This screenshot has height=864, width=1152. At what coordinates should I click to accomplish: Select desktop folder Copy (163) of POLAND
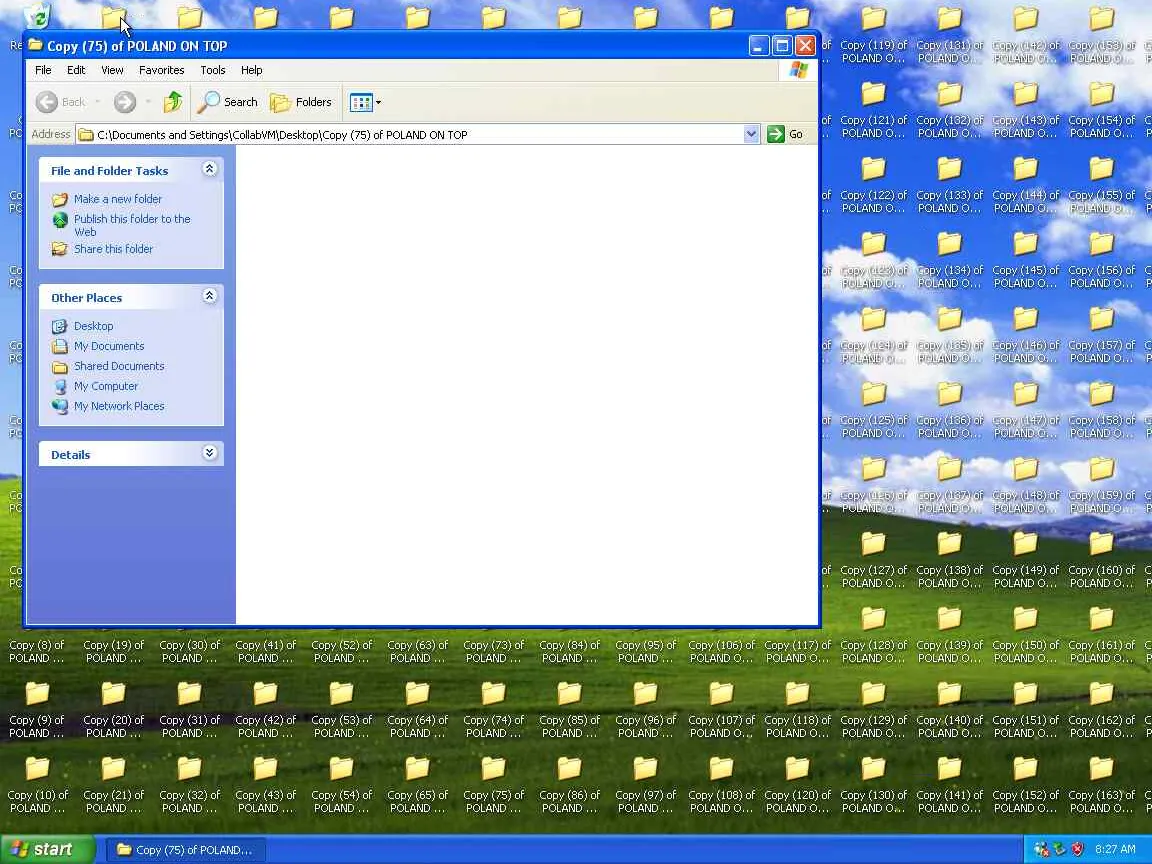(x=1101, y=785)
